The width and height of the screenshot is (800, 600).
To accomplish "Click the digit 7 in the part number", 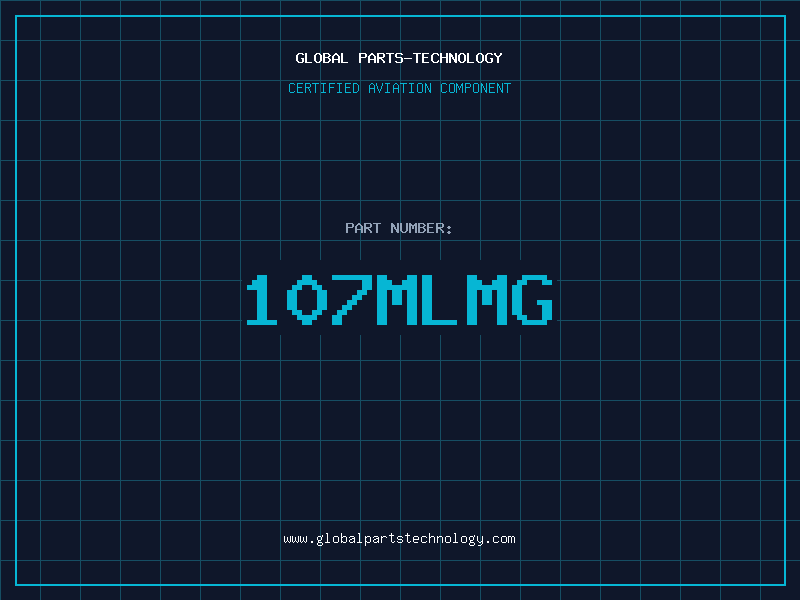I will [351, 300].
